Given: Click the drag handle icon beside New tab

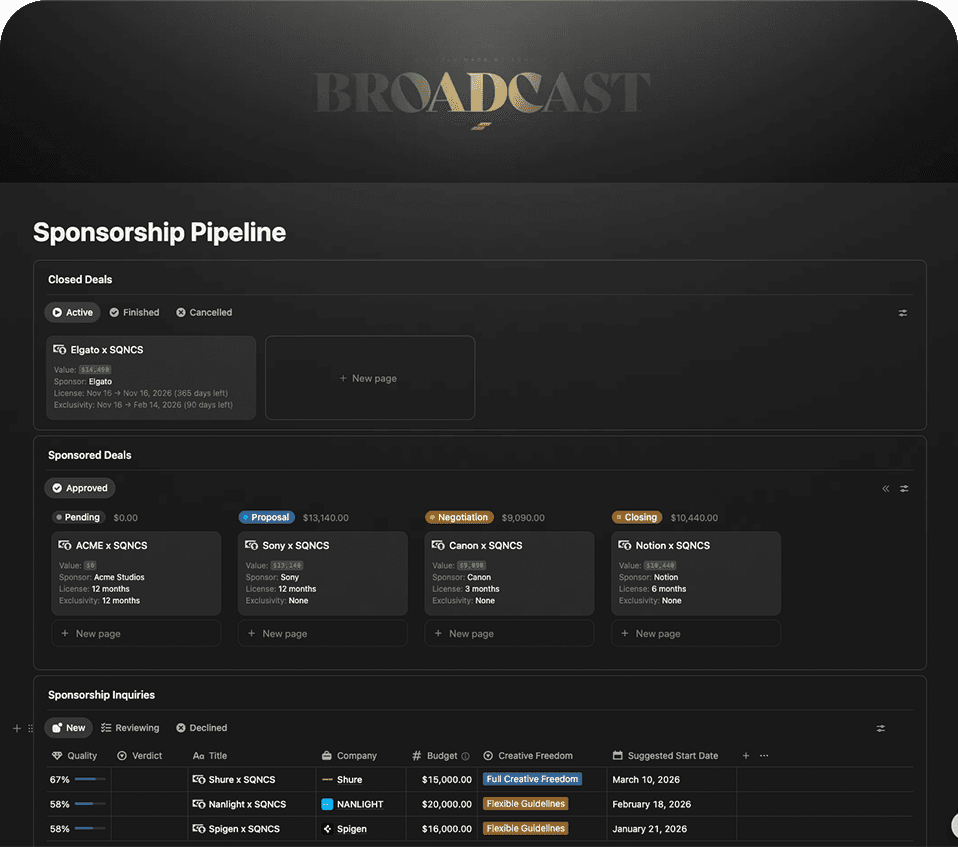Looking at the screenshot, I should pos(31,728).
